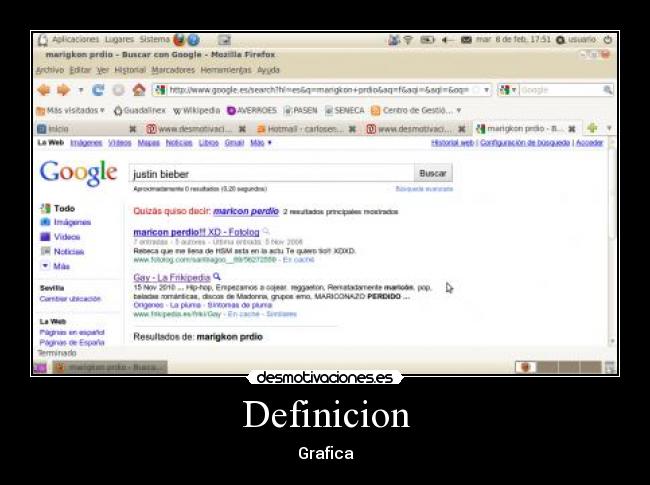Open the Sistema menu
Screen dimensions: 650x485
(154, 39)
